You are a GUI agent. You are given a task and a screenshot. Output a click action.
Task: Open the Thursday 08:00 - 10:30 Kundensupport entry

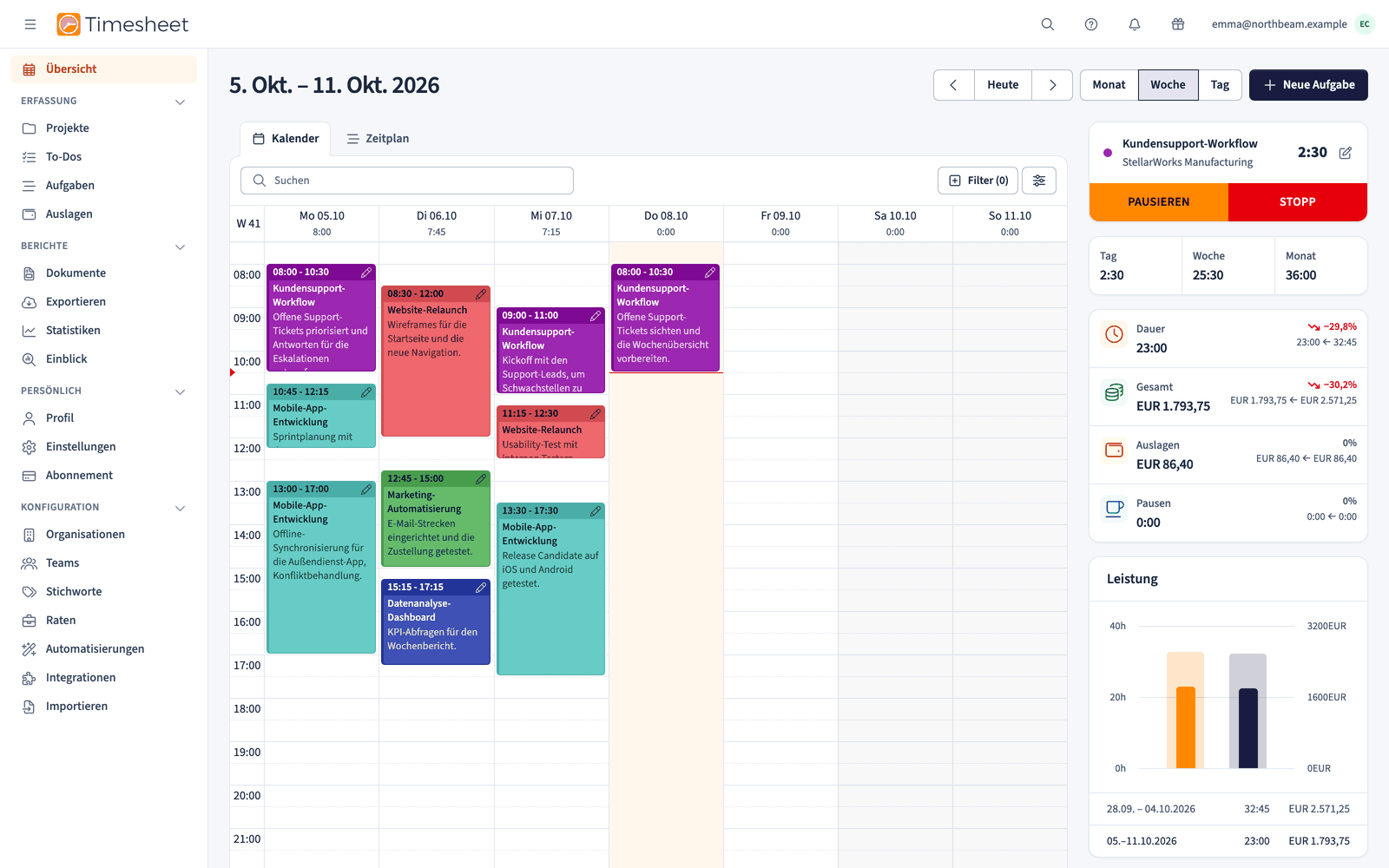(665, 318)
